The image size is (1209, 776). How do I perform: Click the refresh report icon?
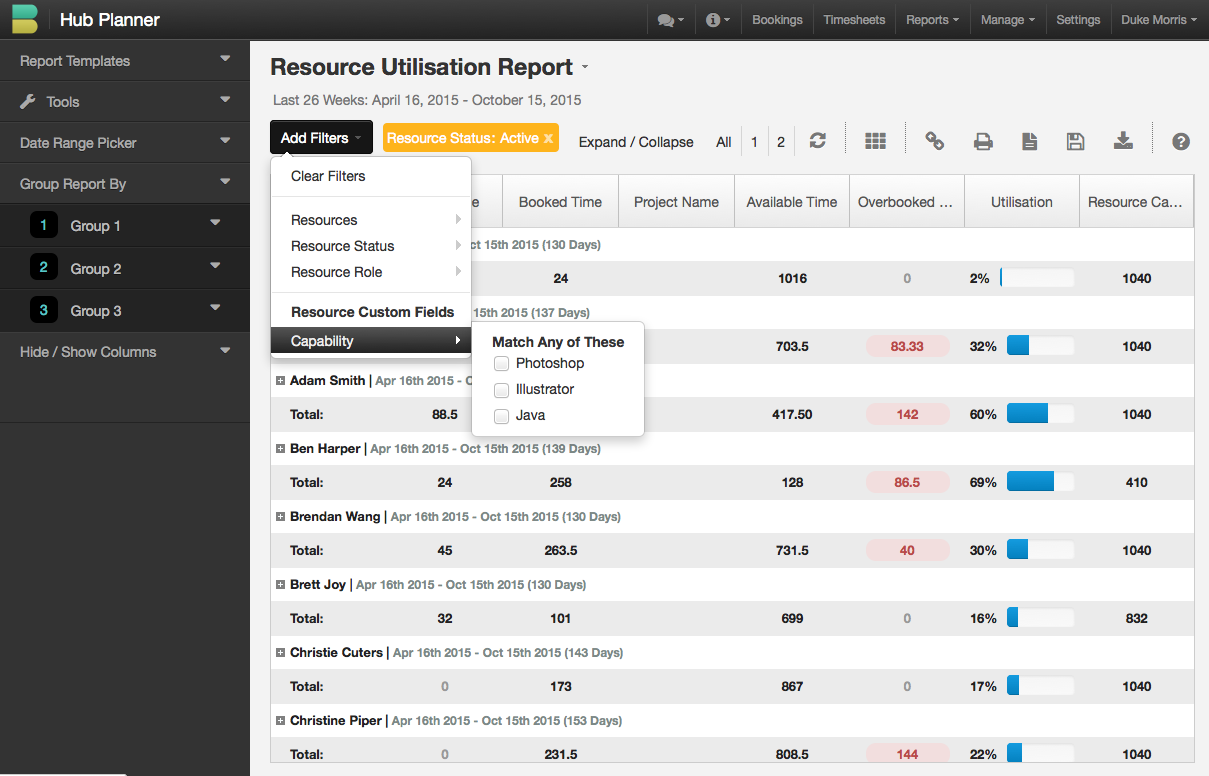818,141
